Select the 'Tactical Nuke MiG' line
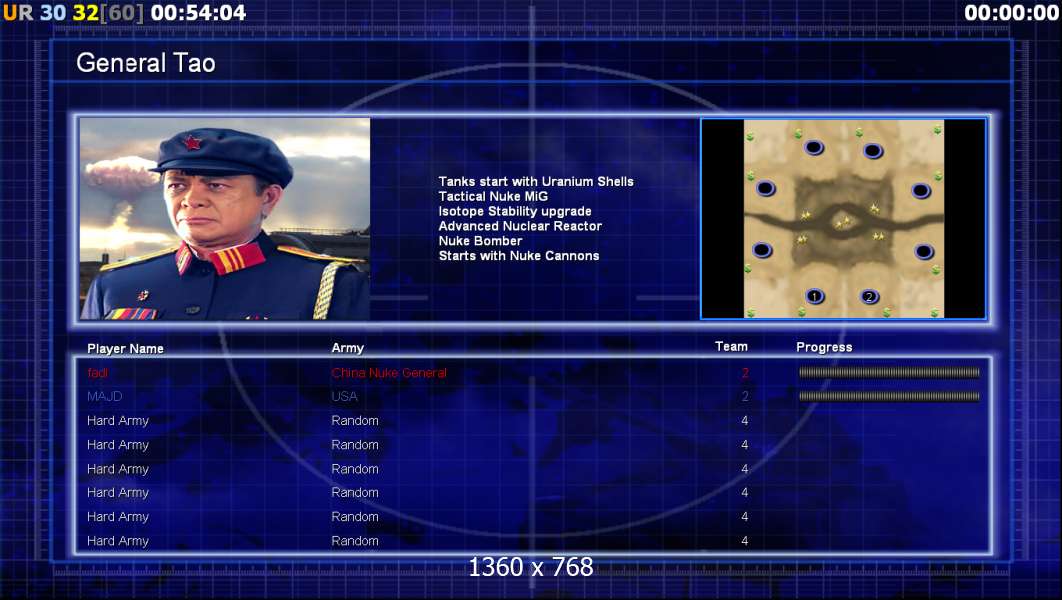Screen dimensions: 1062x600 493,196
